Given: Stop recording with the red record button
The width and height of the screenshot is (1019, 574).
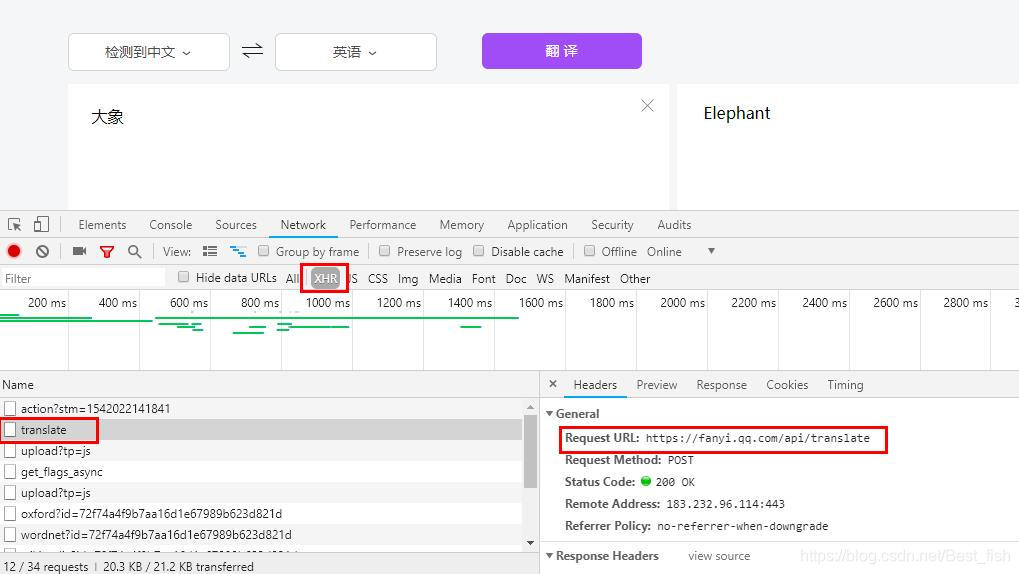Looking at the screenshot, I should (14, 252).
